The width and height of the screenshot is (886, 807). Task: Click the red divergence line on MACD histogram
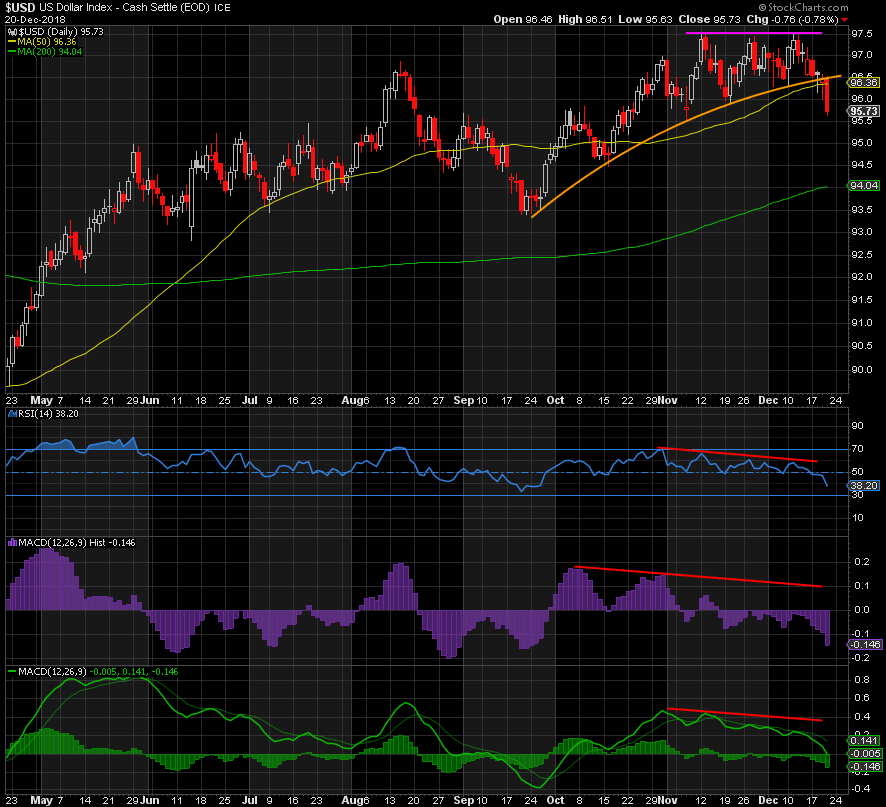click(x=700, y=576)
